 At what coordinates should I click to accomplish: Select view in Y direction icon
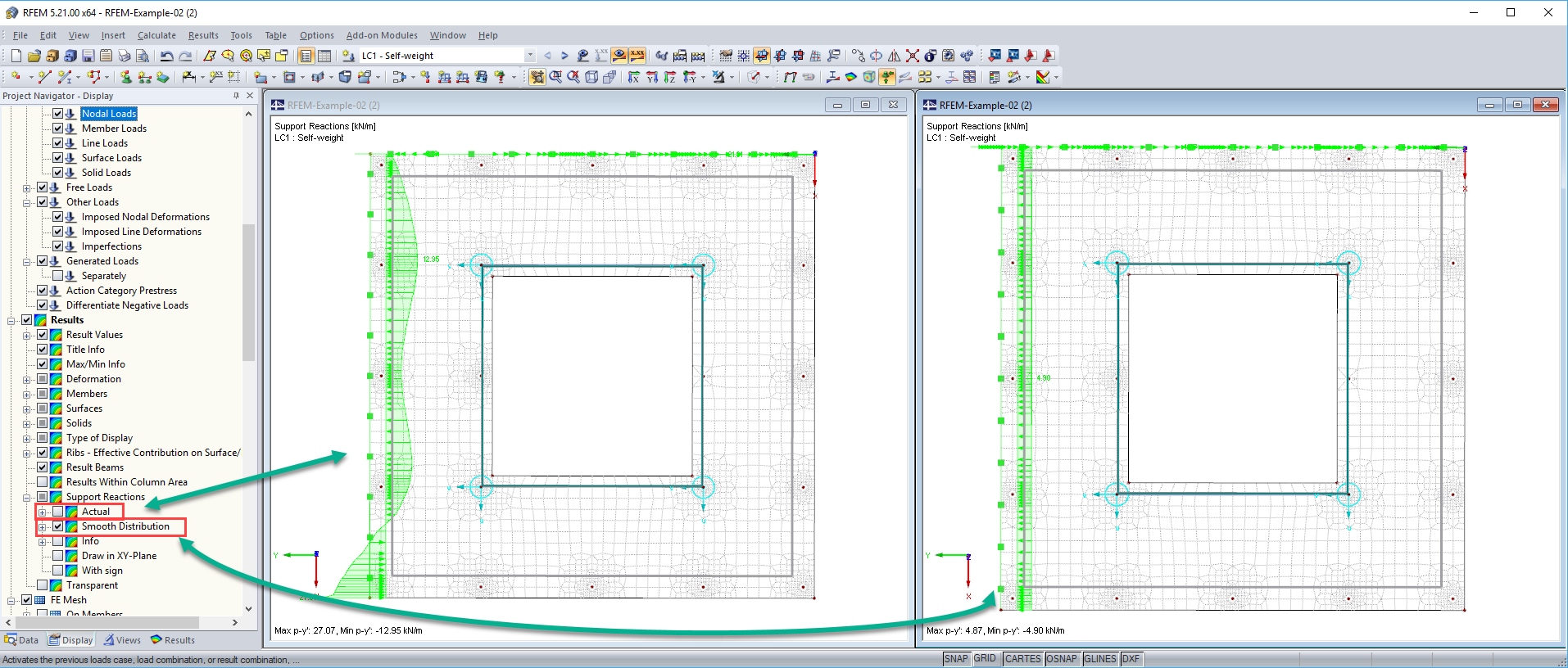coord(651,77)
